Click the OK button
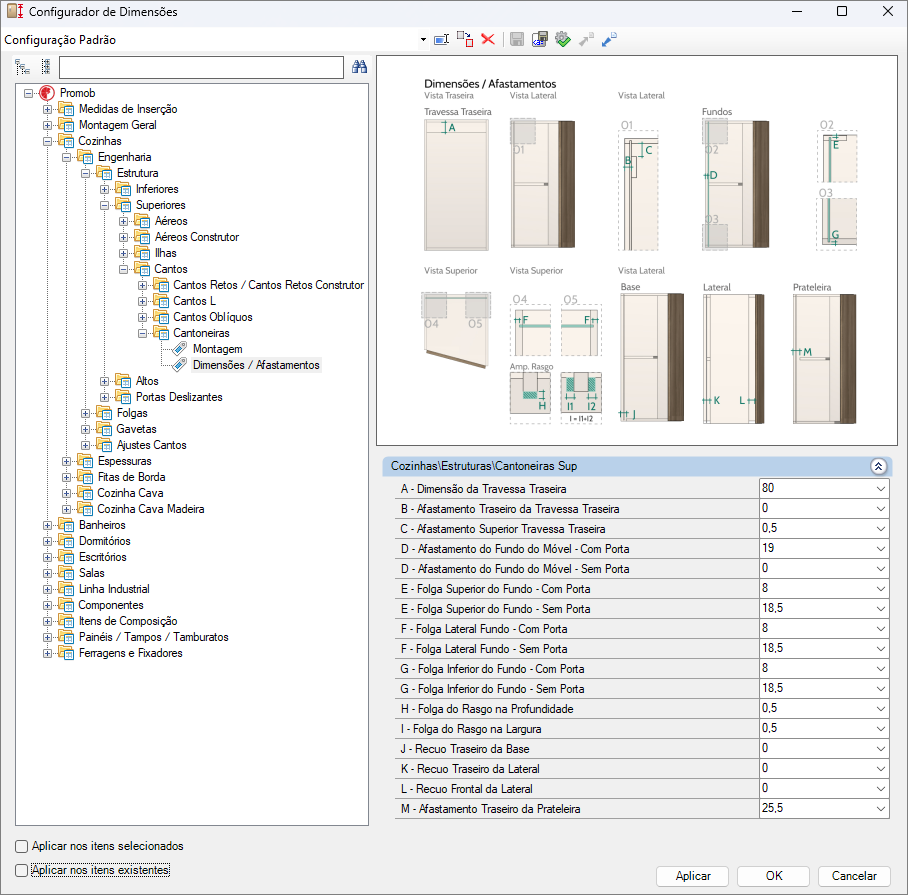The width and height of the screenshot is (908, 895). pyautogui.click(x=774, y=876)
